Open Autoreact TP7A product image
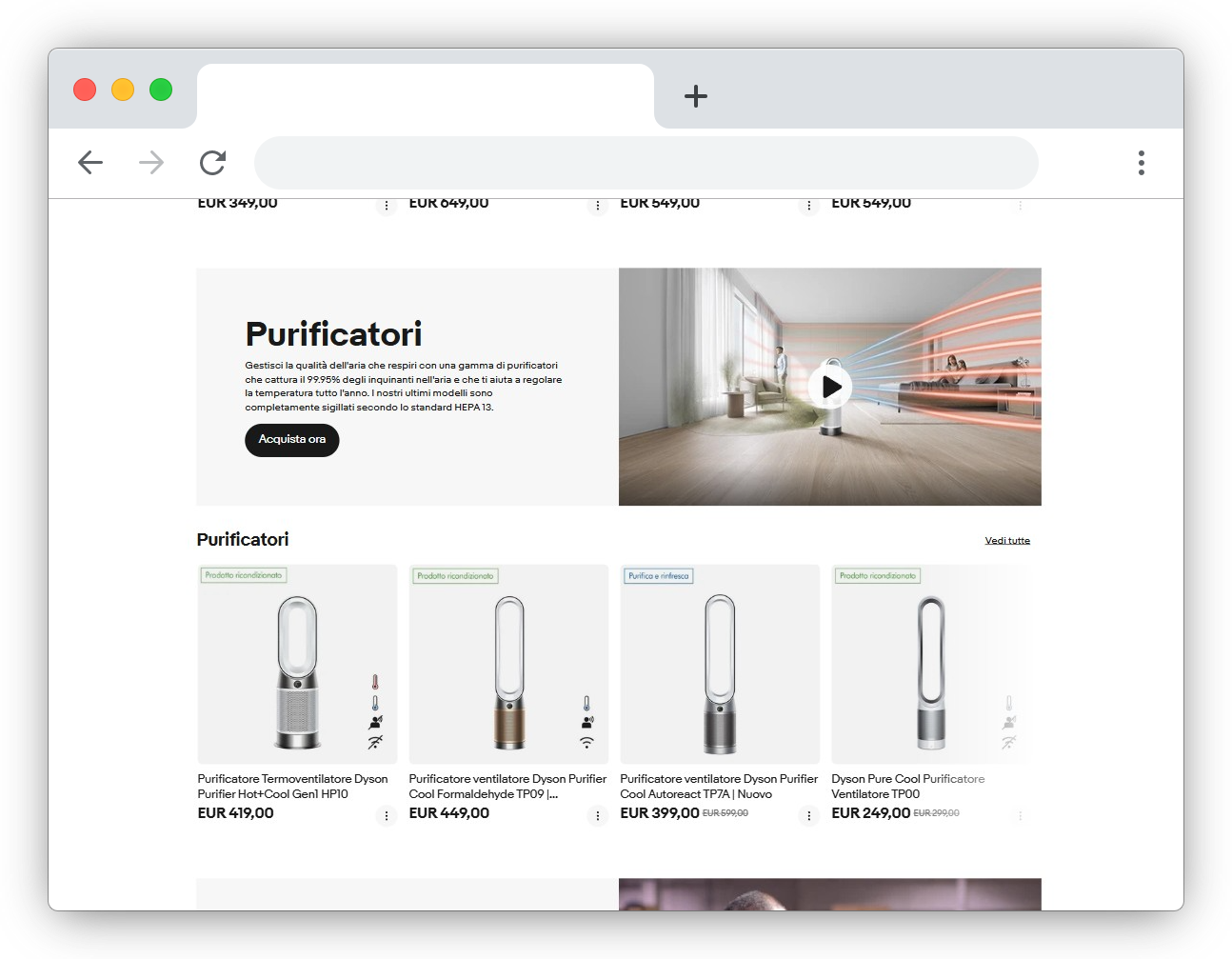Screen dimensions: 1232x959 pyautogui.click(x=720, y=664)
